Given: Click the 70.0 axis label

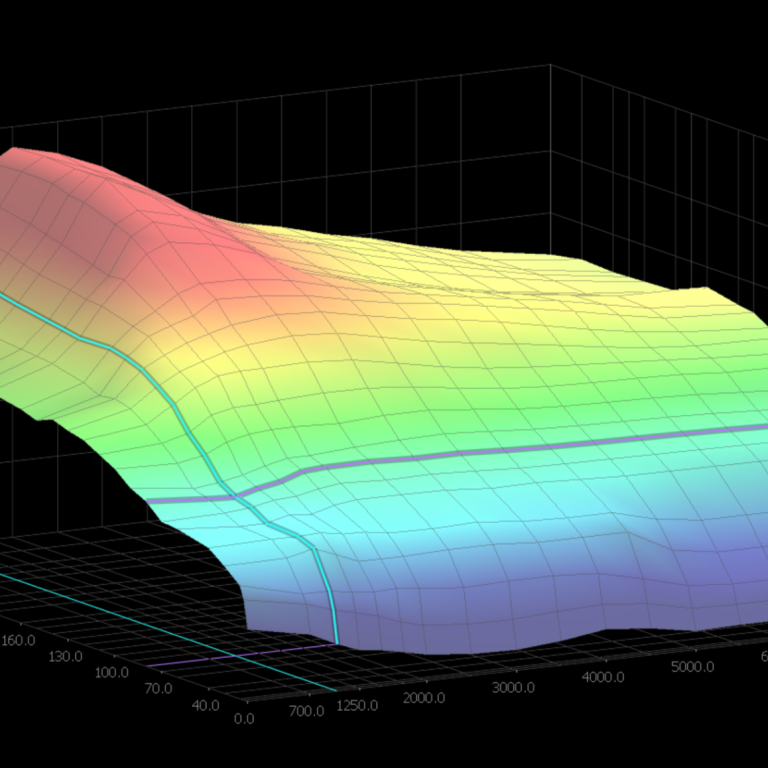Looking at the screenshot, I should [x=158, y=688].
